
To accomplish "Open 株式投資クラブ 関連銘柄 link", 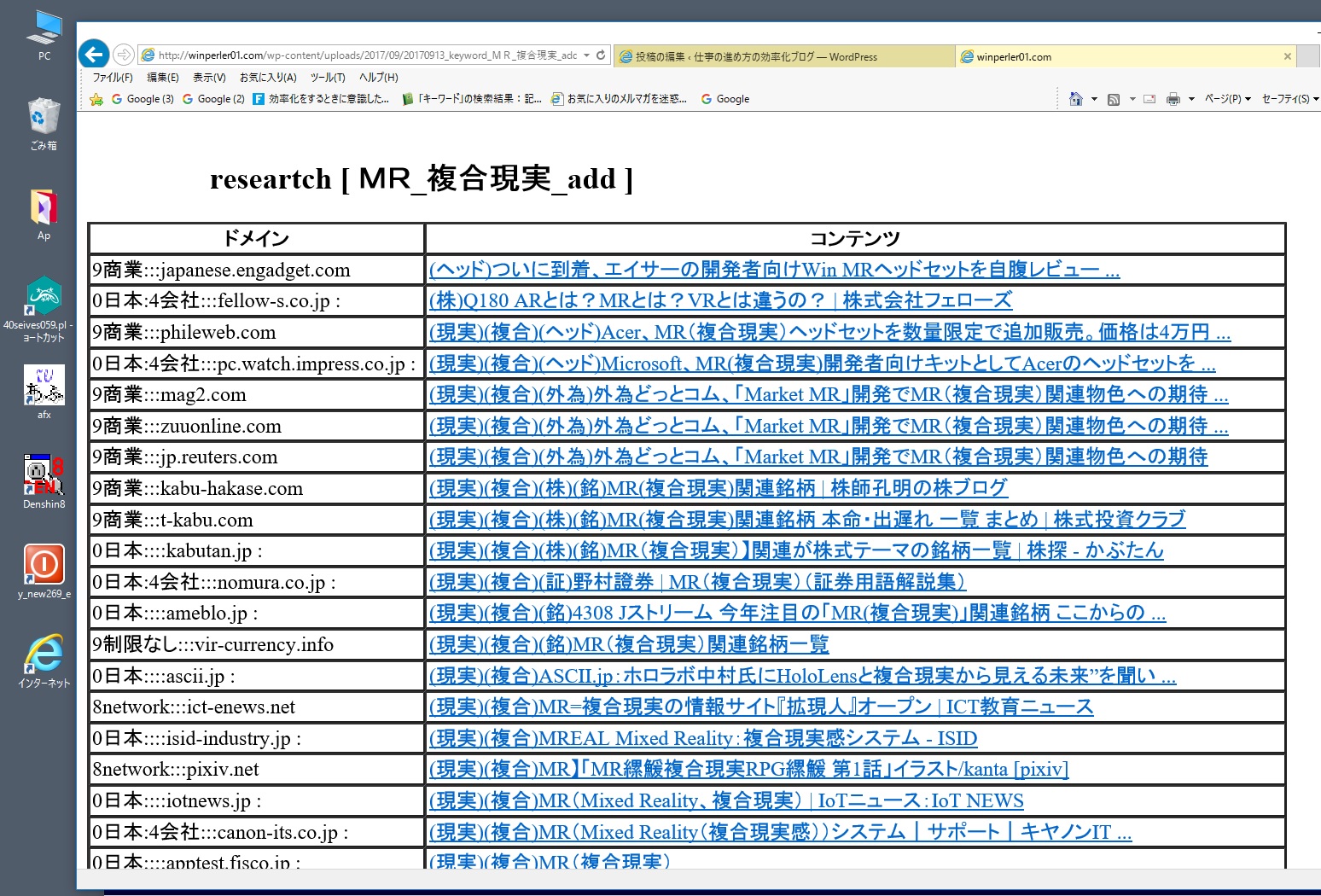I will click(807, 520).
